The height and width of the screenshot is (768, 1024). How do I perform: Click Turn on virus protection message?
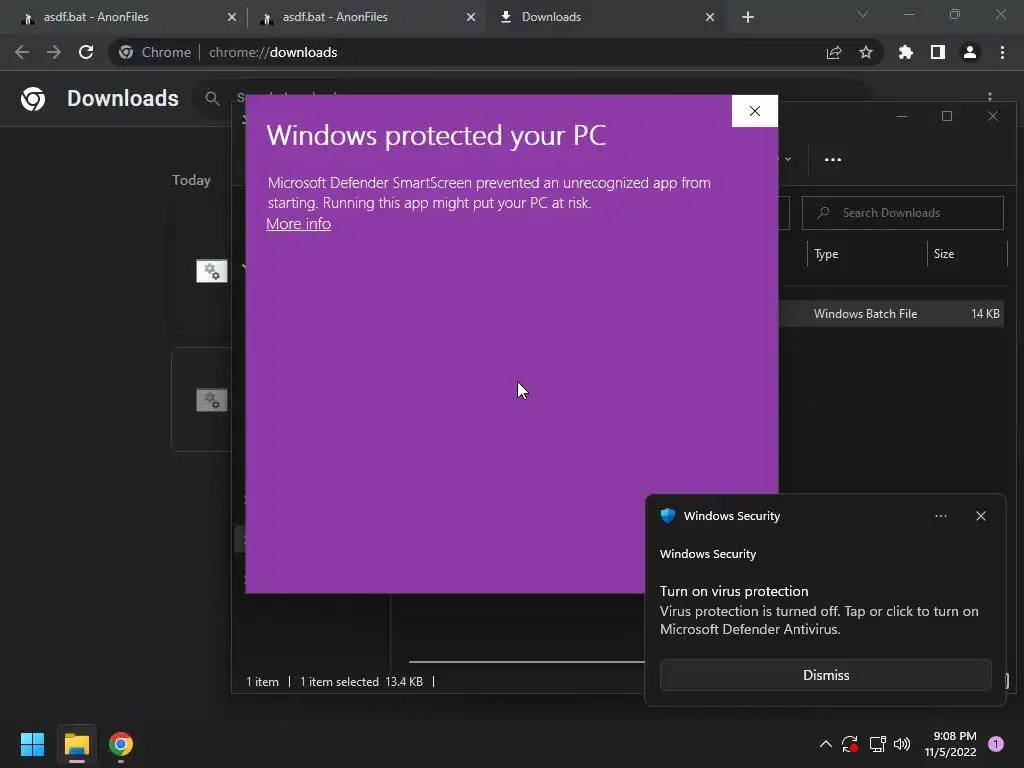[734, 591]
